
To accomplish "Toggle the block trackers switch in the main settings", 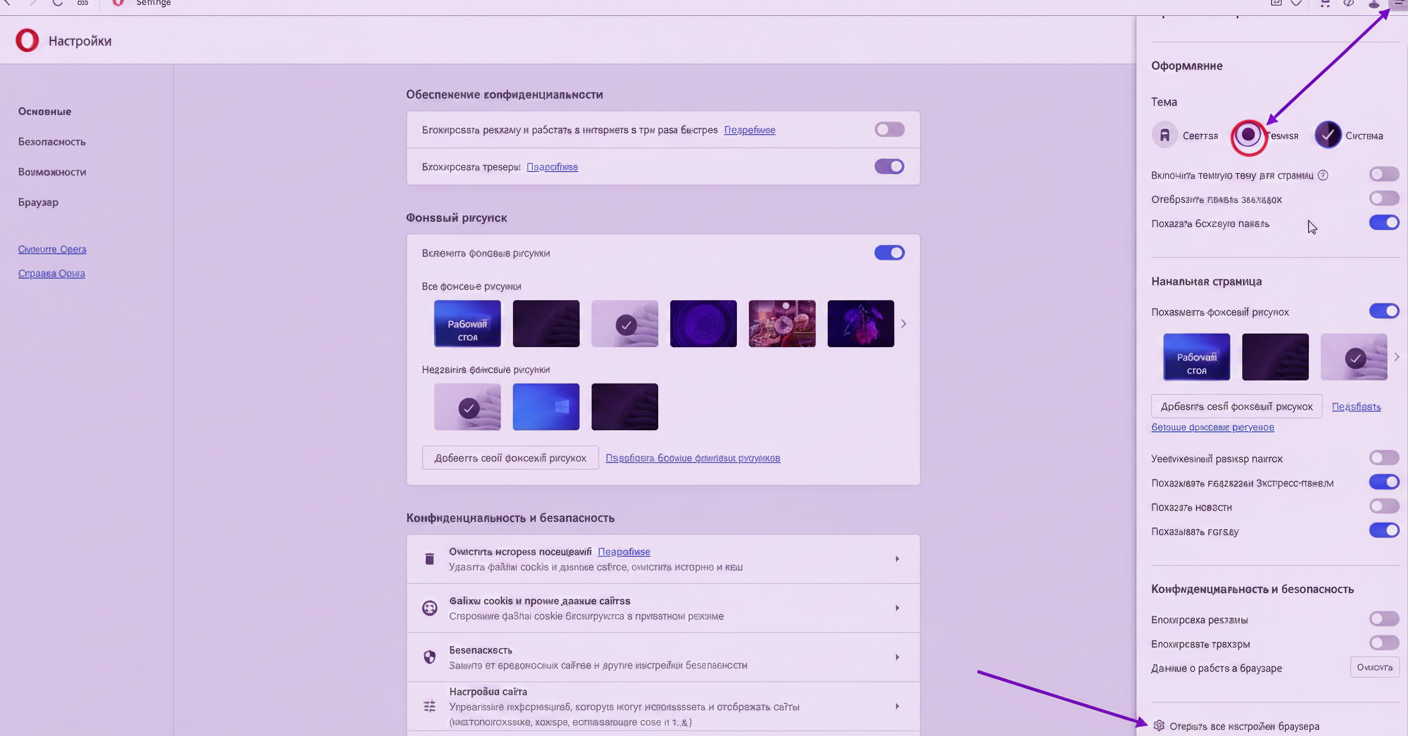I will (x=889, y=167).
